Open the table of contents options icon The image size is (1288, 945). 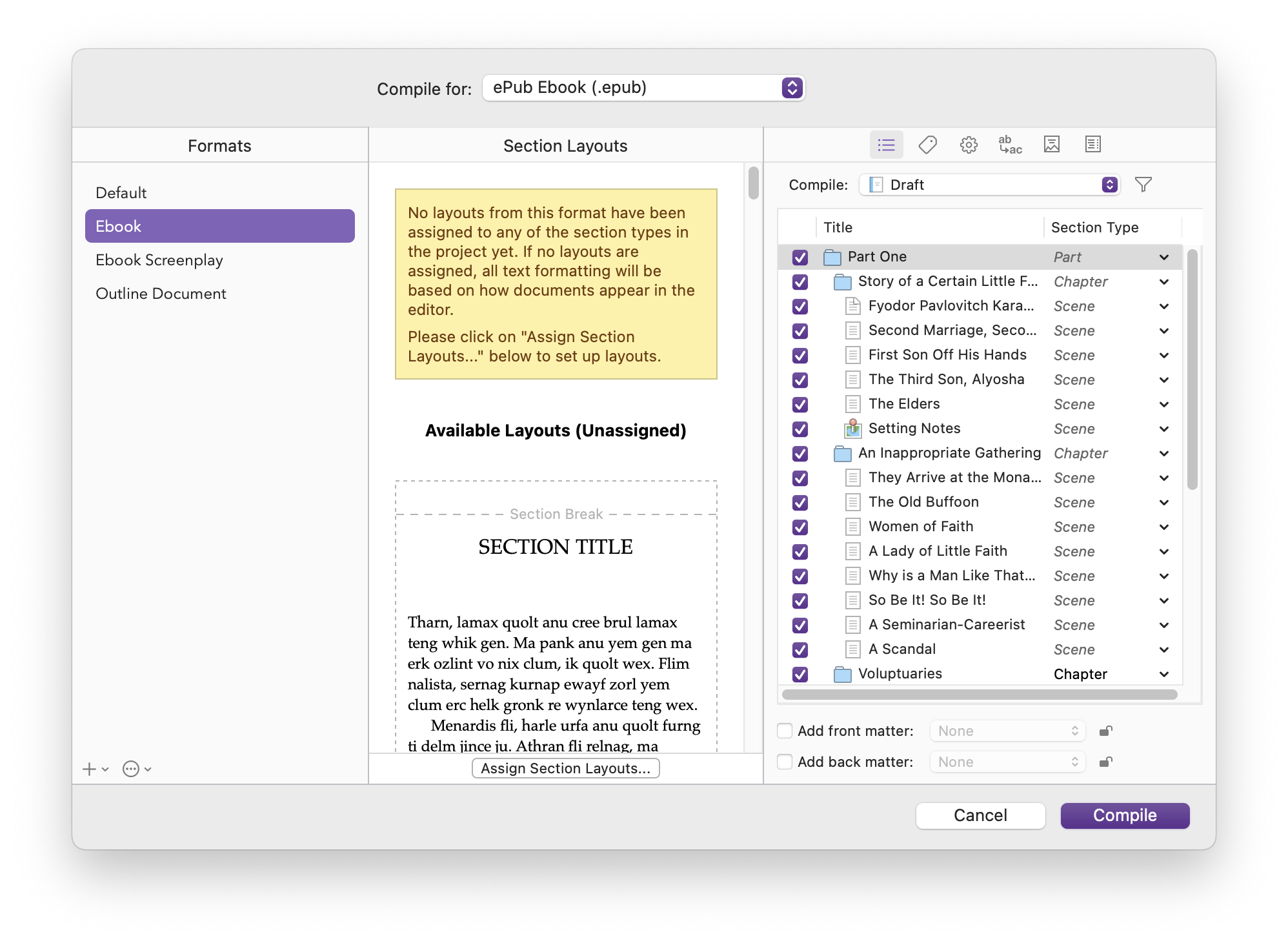[x=1092, y=145]
